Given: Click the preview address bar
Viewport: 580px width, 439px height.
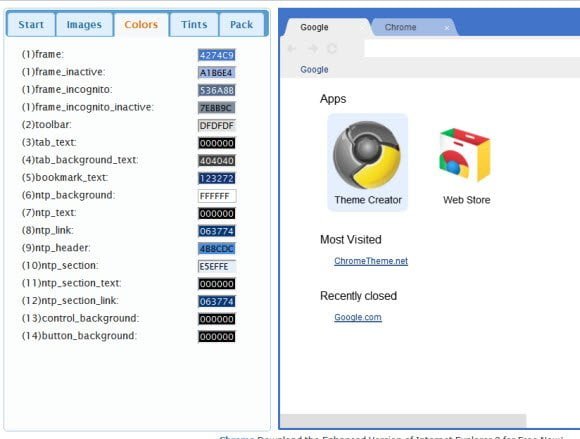Looking at the screenshot, I should coord(472,48).
